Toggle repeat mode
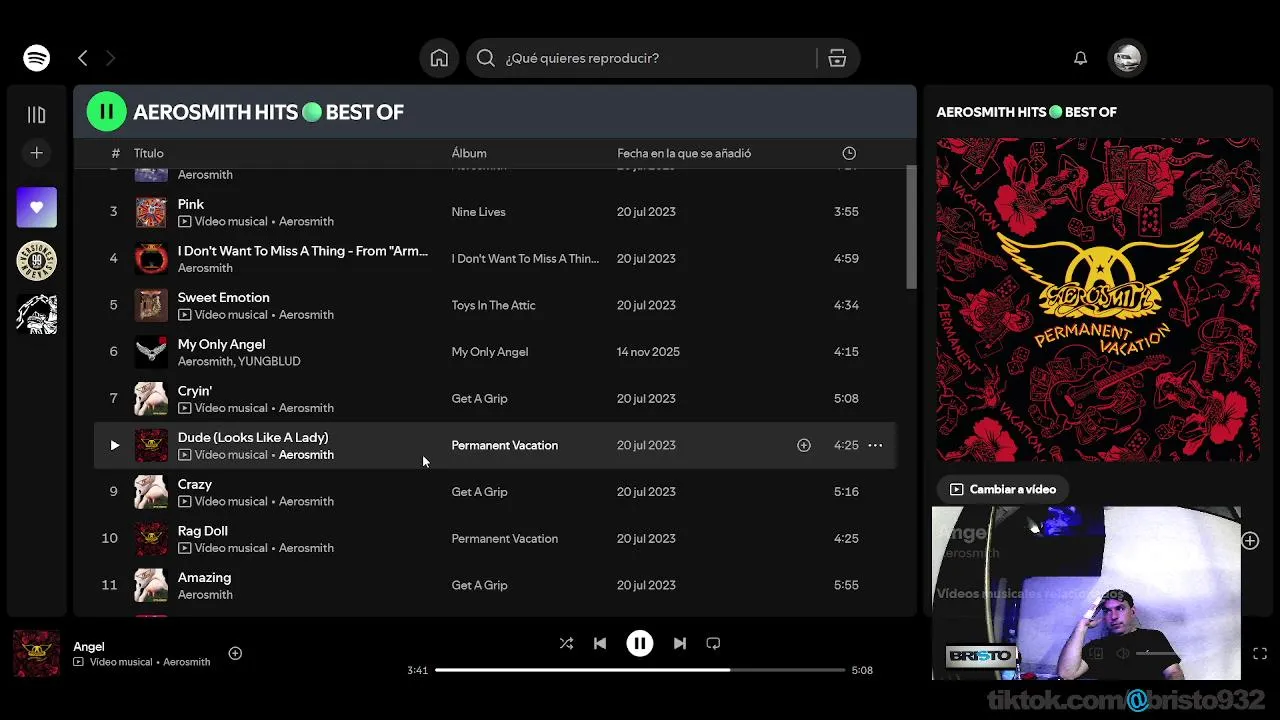Viewport: 1280px width, 720px height. 713,643
